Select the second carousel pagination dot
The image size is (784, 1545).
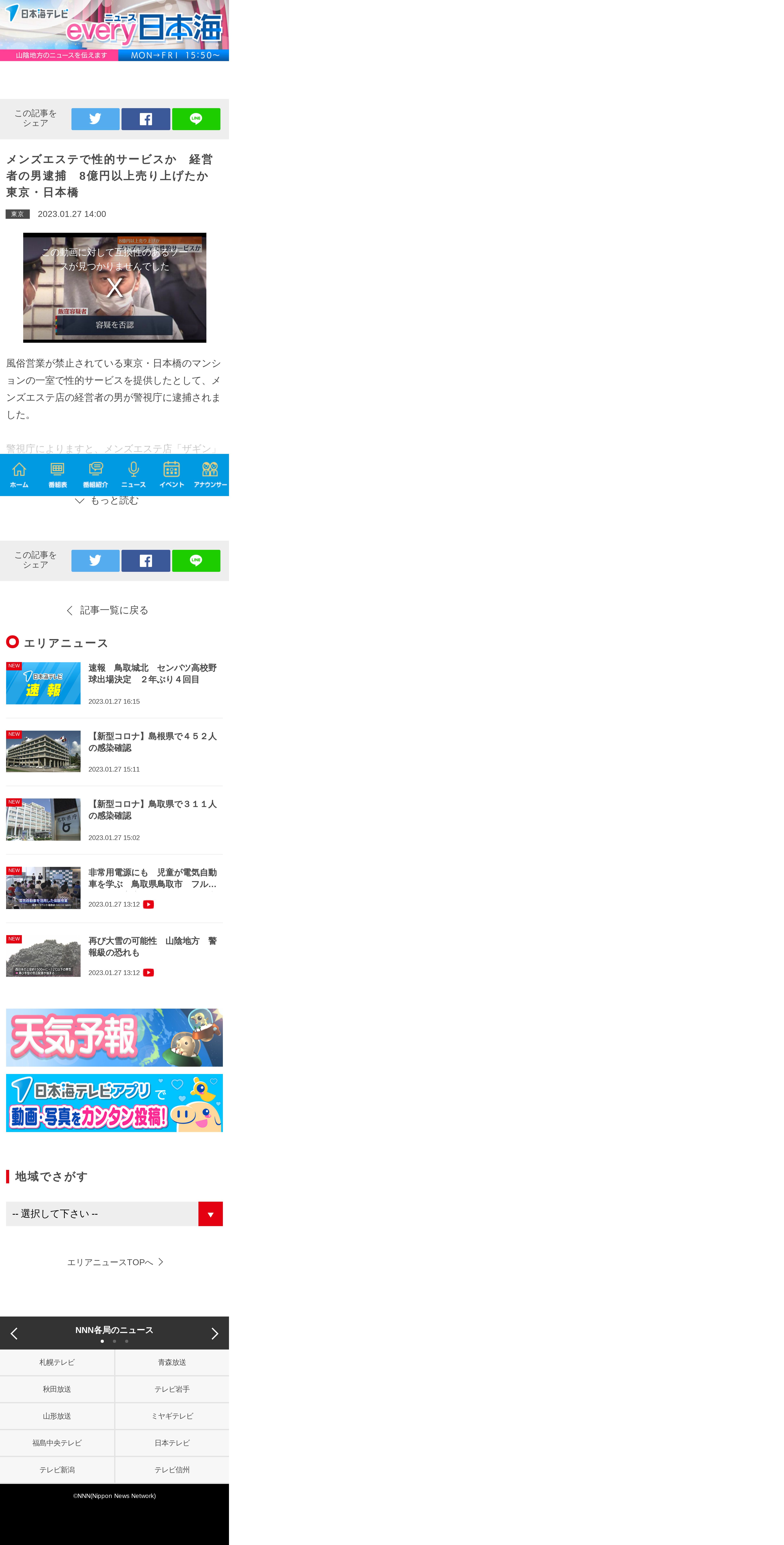coord(114,1341)
